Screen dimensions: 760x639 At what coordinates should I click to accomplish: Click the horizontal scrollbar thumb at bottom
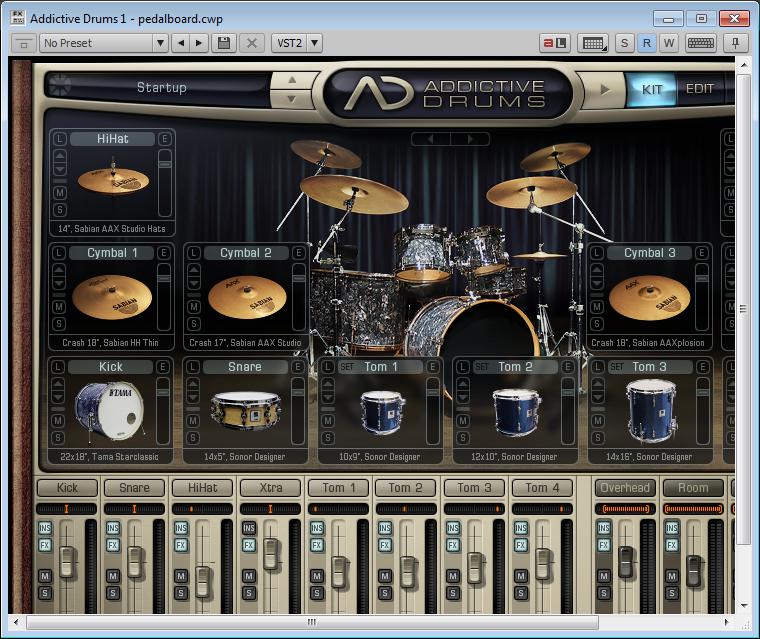[x=313, y=622]
